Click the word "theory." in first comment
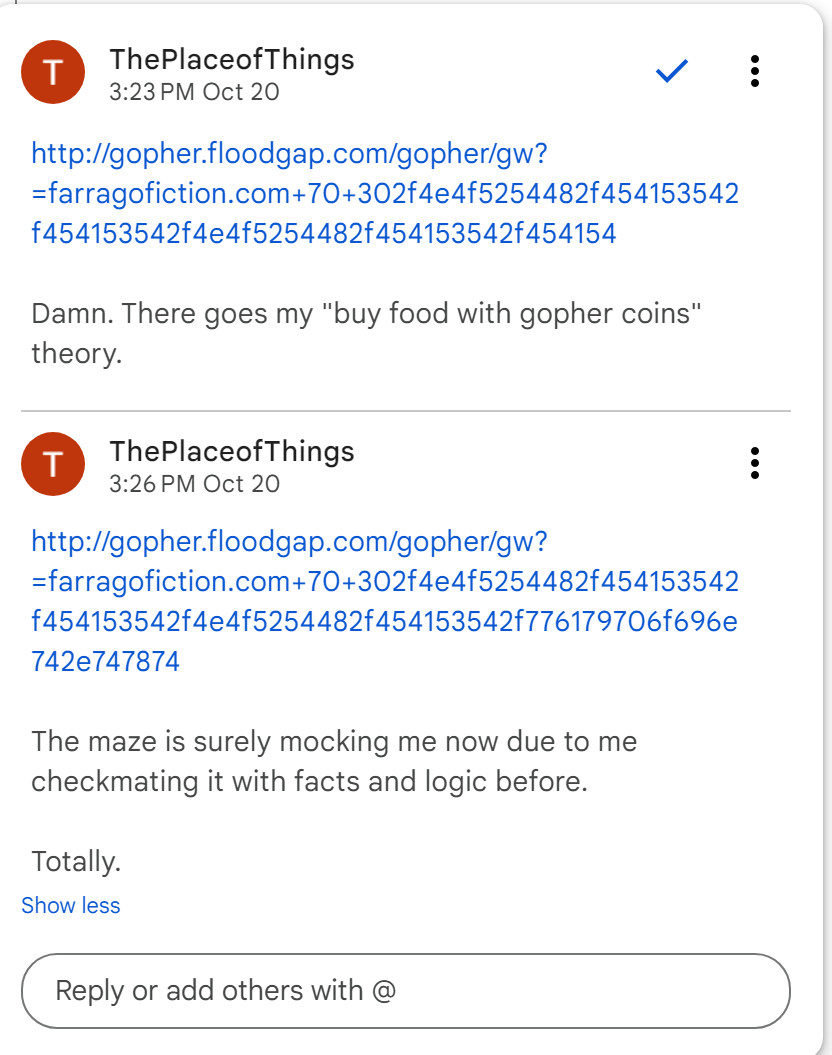The height and width of the screenshot is (1055, 832). point(77,354)
